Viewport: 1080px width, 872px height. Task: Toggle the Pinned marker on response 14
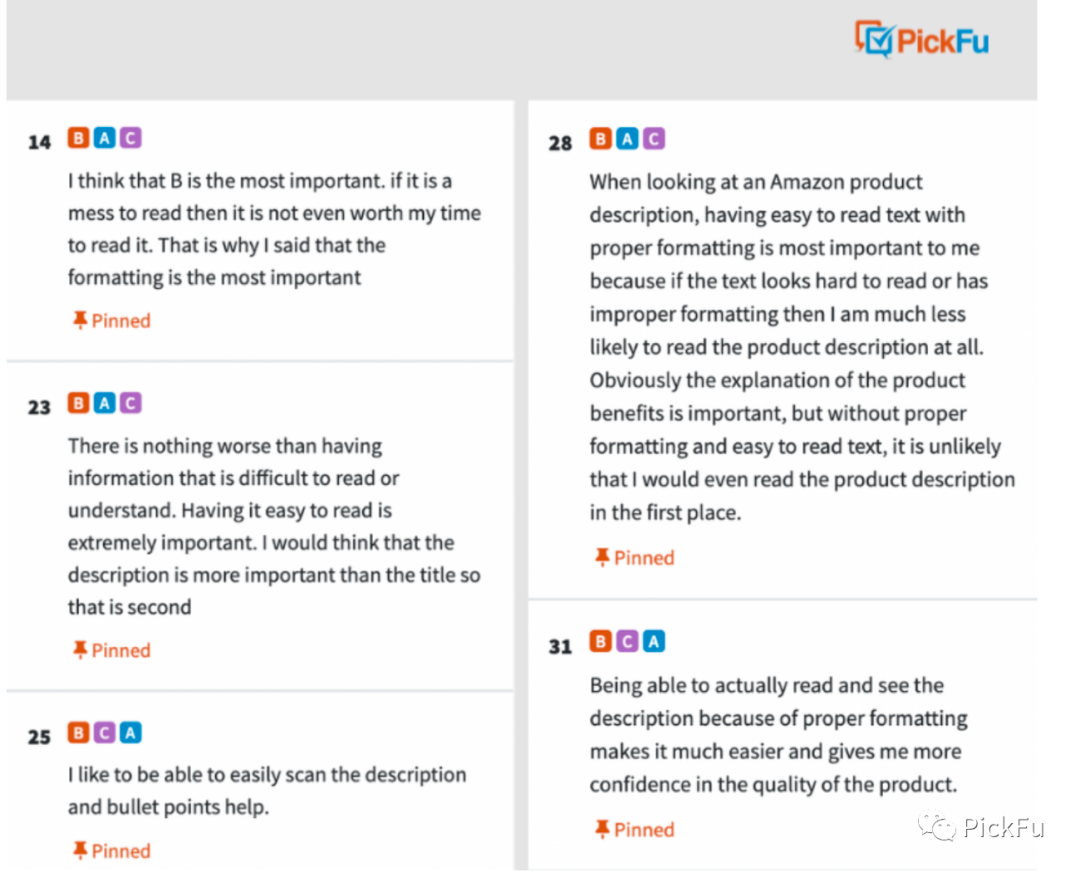(x=112, y=320)
